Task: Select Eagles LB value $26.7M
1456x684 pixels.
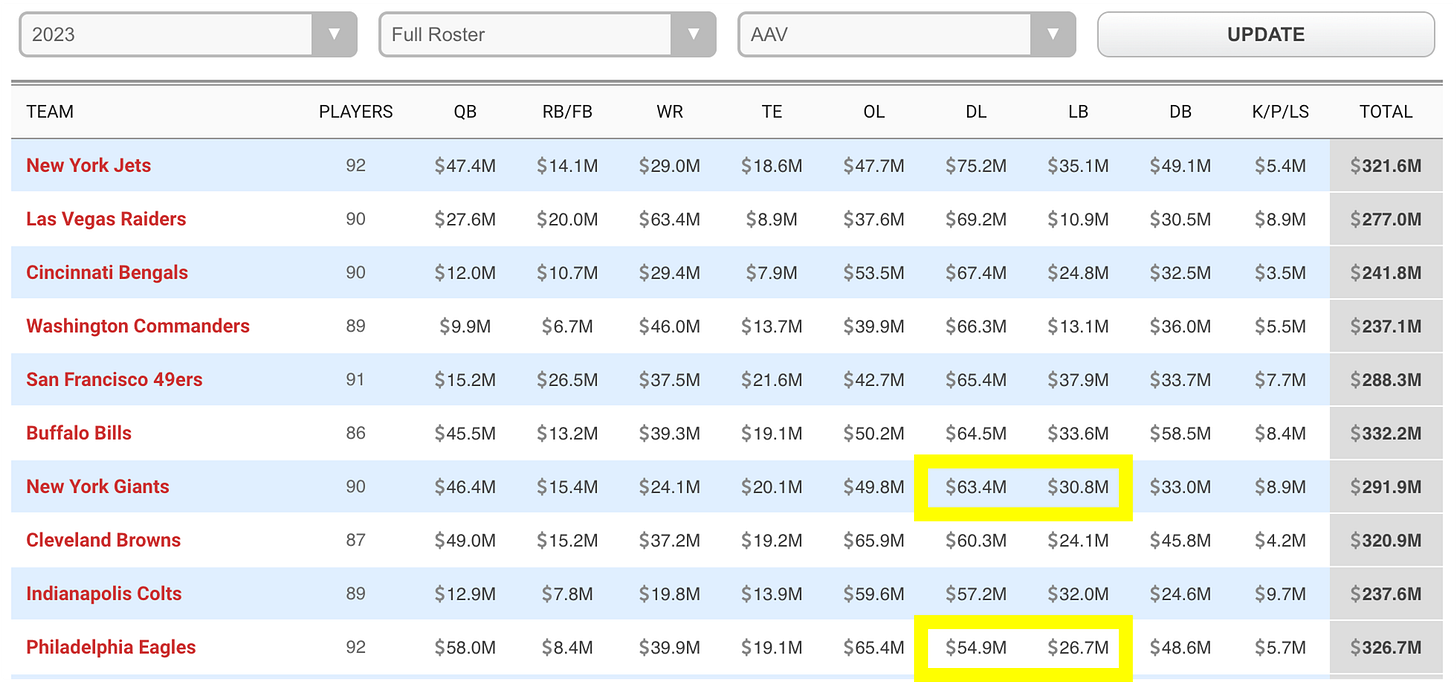Action: (x=1078, y=647)
